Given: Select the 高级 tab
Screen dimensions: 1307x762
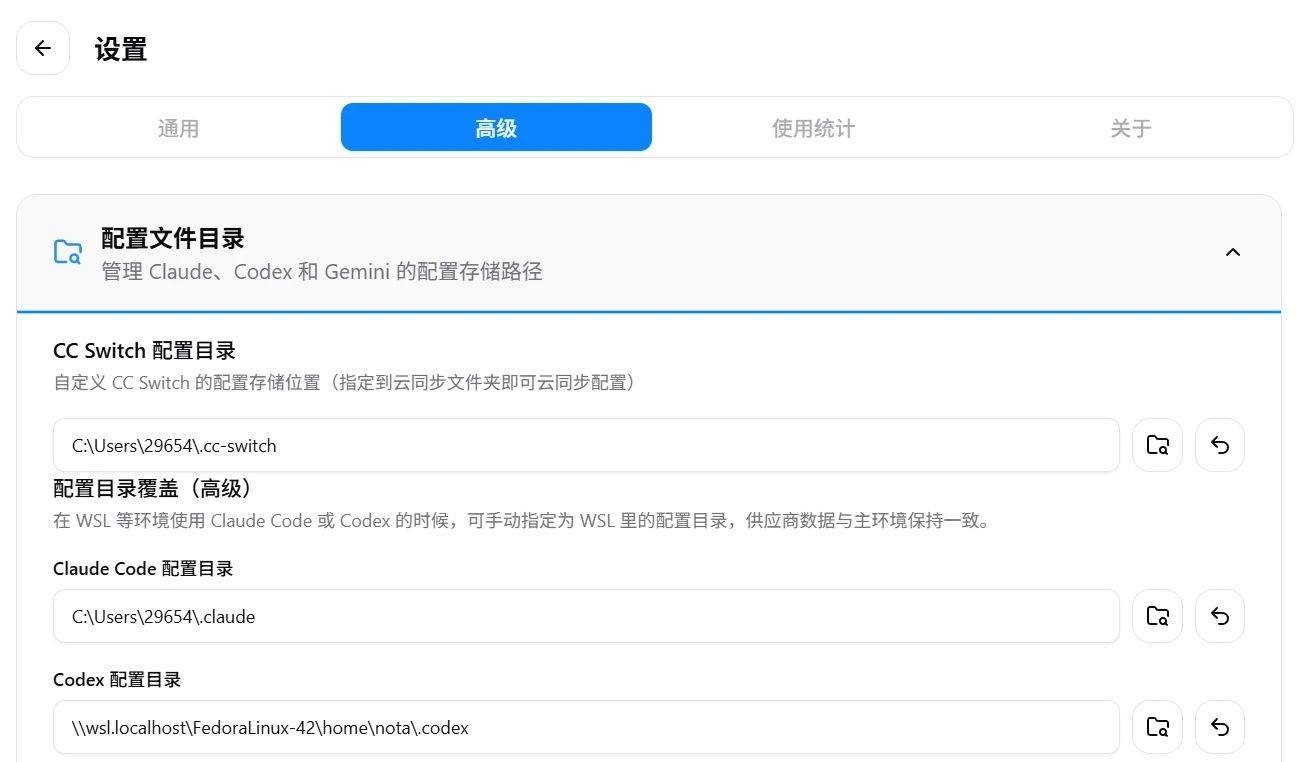Looking at the screenshot, I should pyautogui.click(x=496, y=128).
